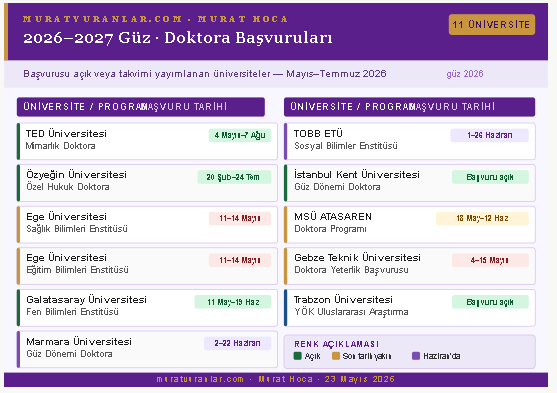
Task: Open the MSÜ ATASAREN card
Action: (410, 225)
